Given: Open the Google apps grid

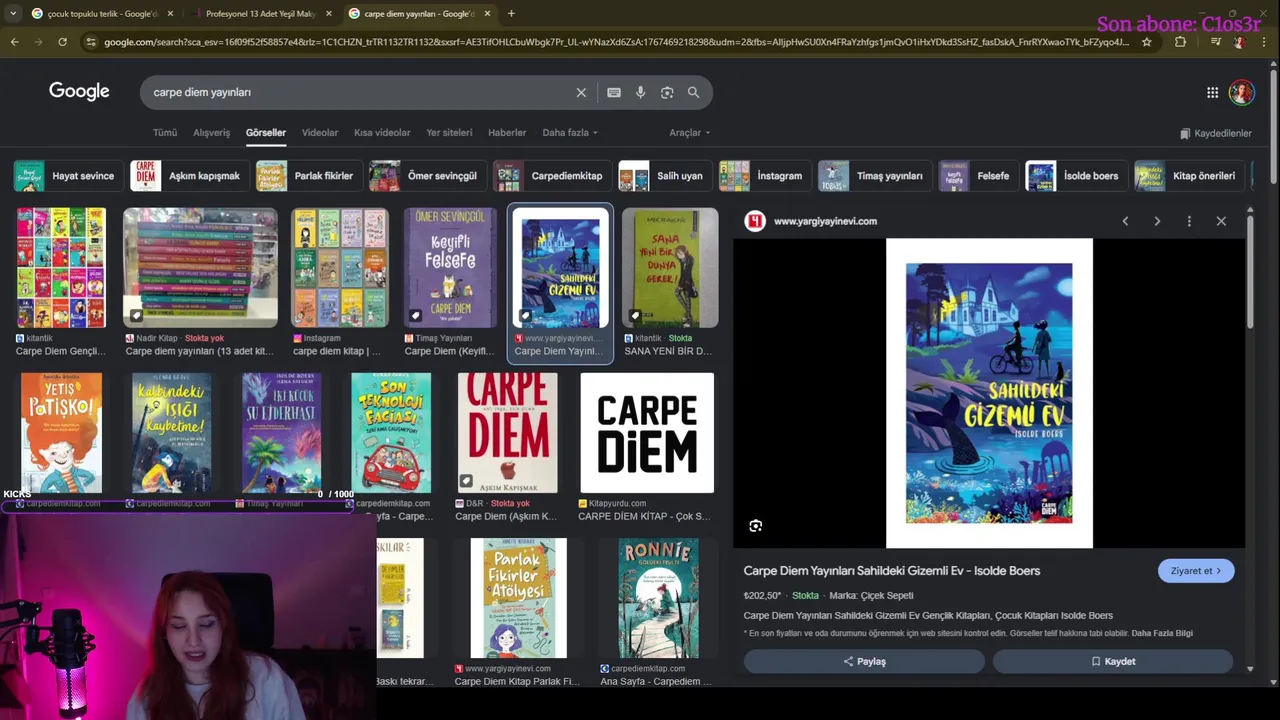Looking at the screenshot, I should pyautogui.click(x=1212, y=92).
